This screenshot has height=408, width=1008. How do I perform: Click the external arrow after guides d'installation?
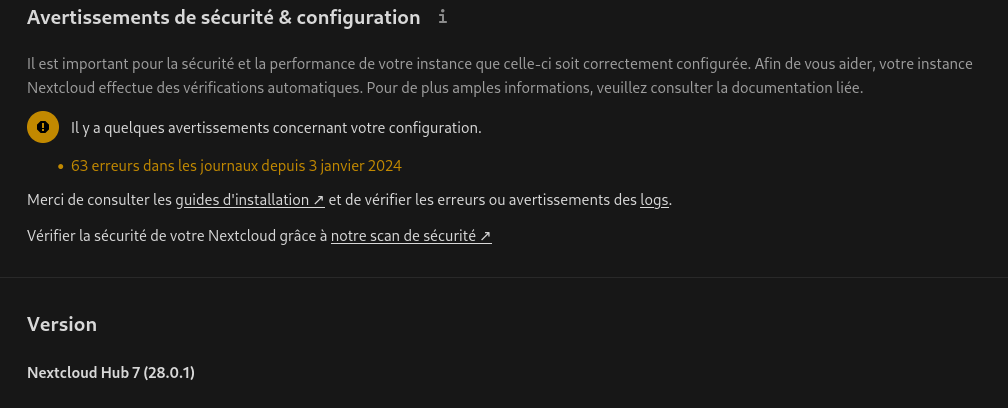[x=319, y=200]
